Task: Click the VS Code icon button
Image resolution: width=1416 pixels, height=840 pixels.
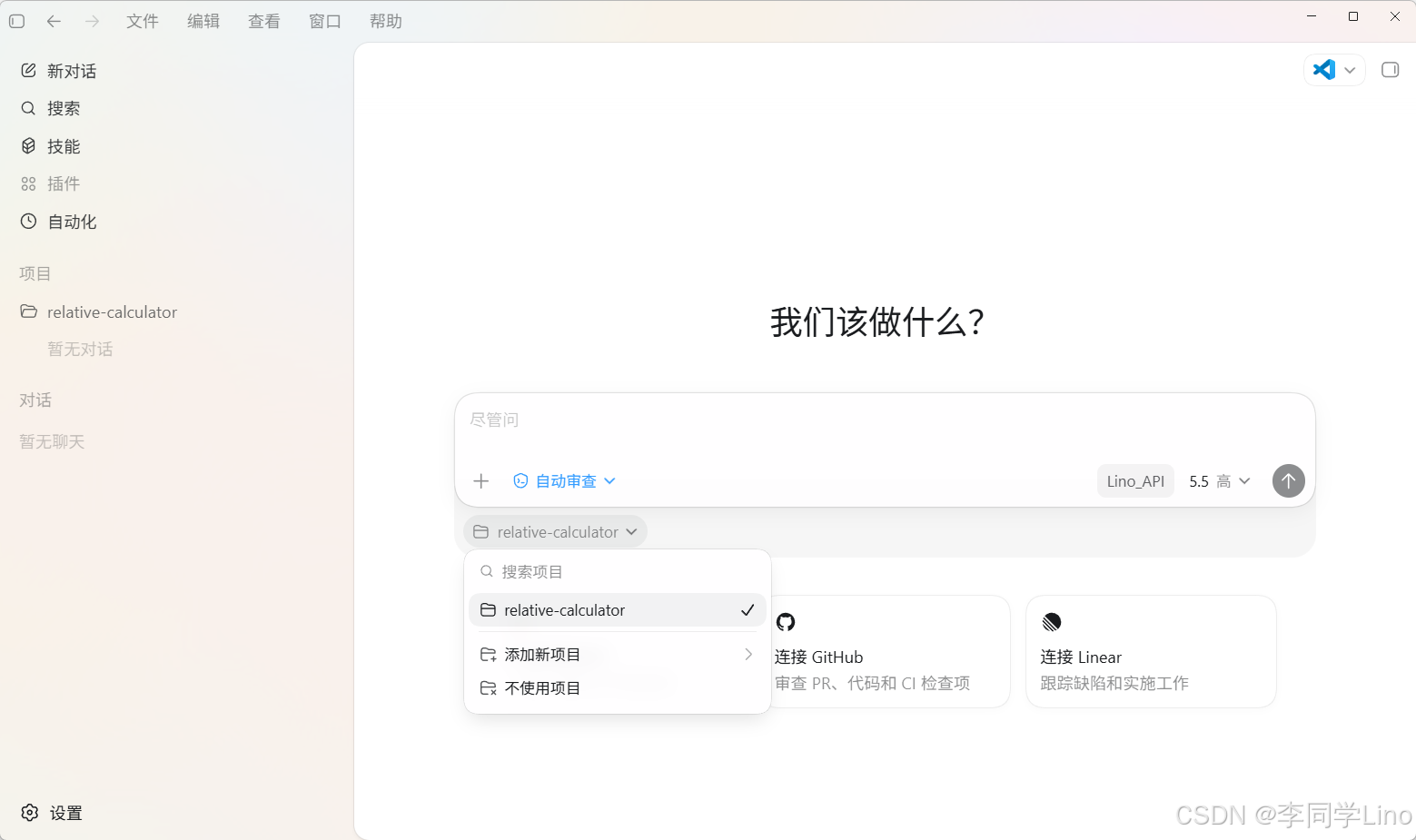Action: pyautogui.click(x=1324, y=70)
